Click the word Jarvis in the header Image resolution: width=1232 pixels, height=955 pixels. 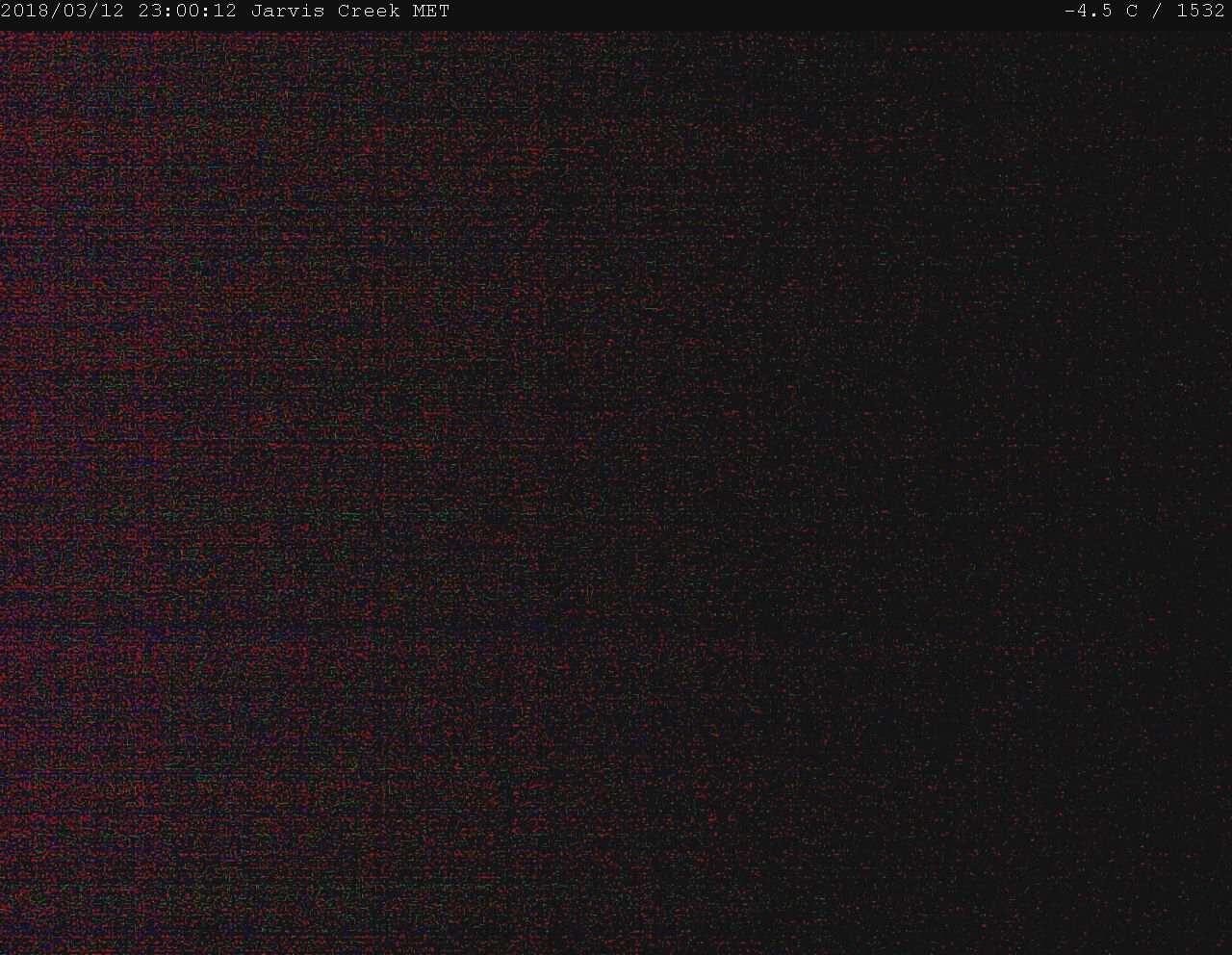[288, 12]
